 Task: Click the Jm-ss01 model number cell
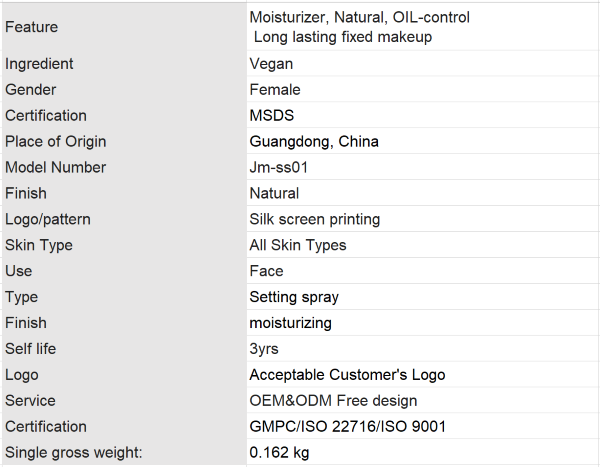[x=423, y=167]
